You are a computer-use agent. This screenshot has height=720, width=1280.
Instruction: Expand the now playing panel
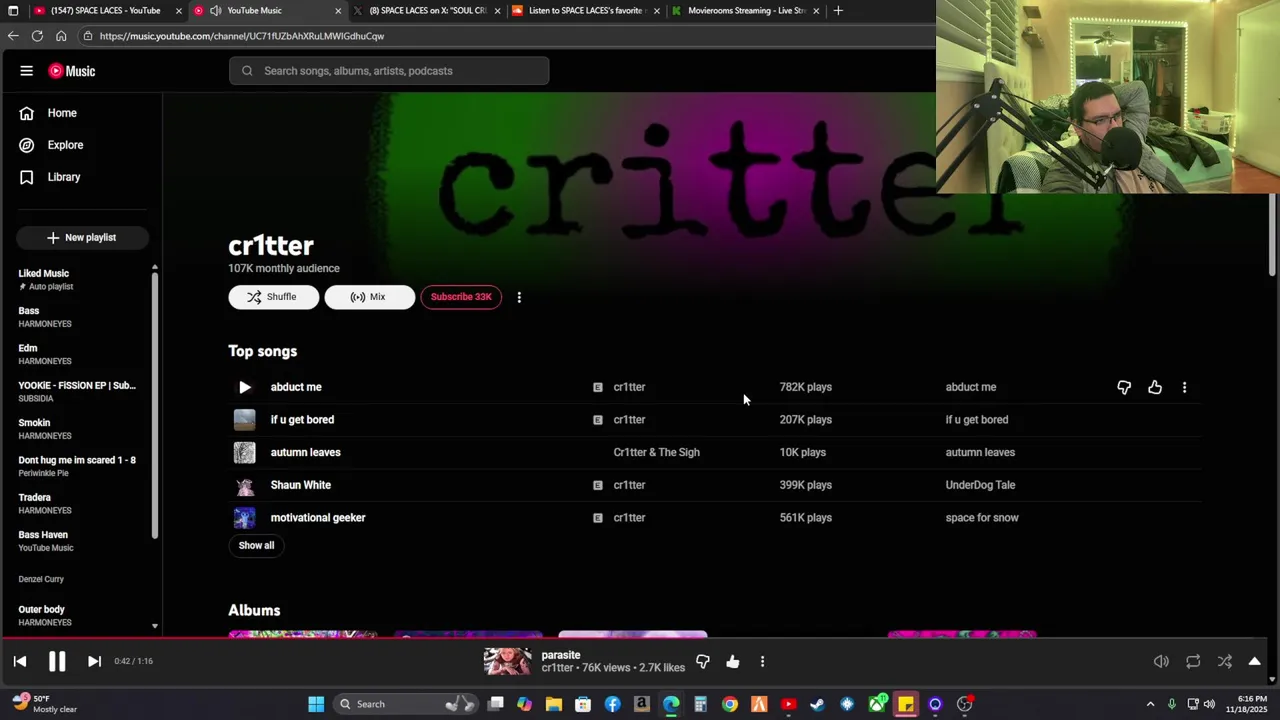pos(1255,661)
